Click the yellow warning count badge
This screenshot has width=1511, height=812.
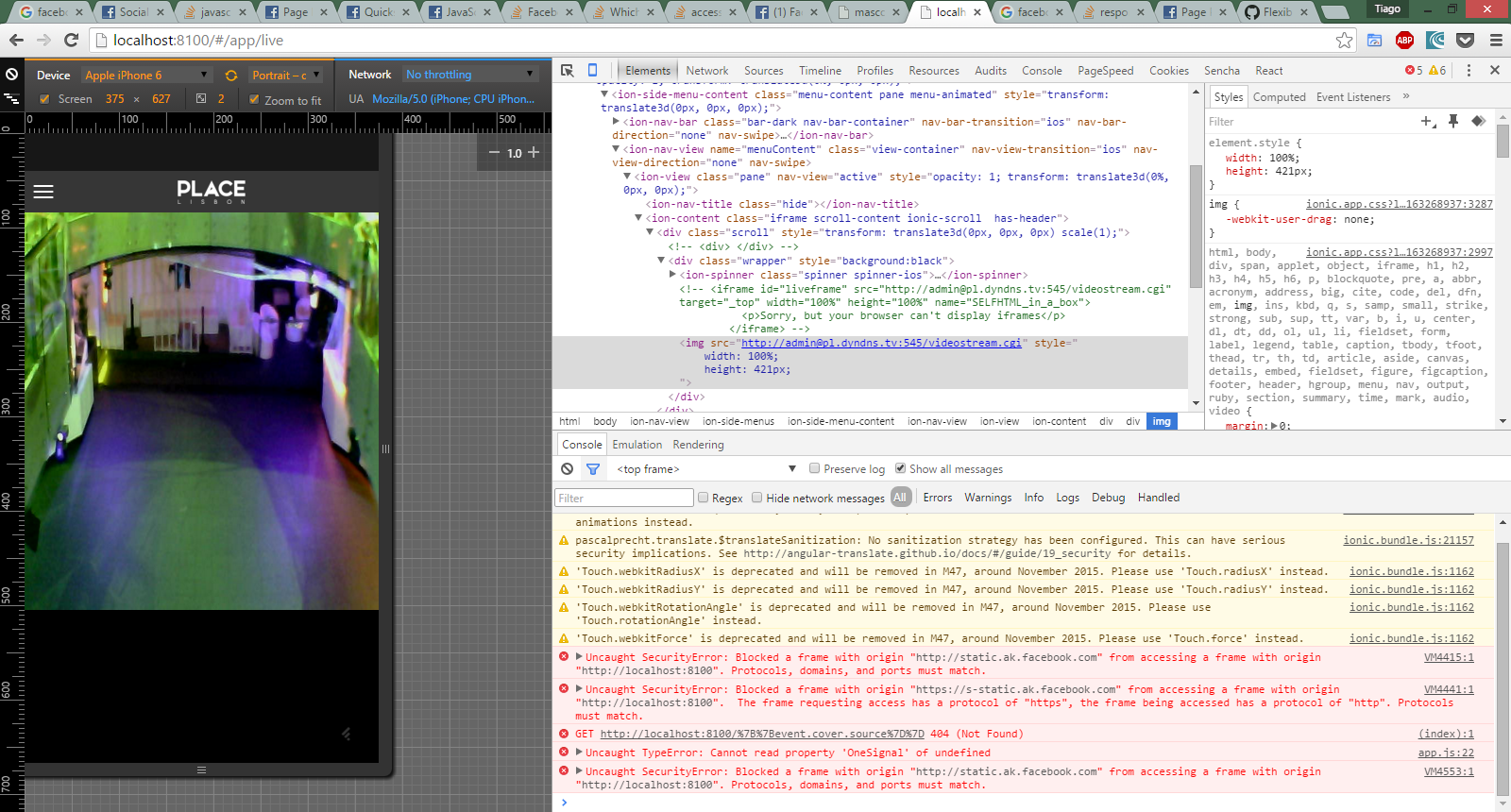click(1437, 71)
